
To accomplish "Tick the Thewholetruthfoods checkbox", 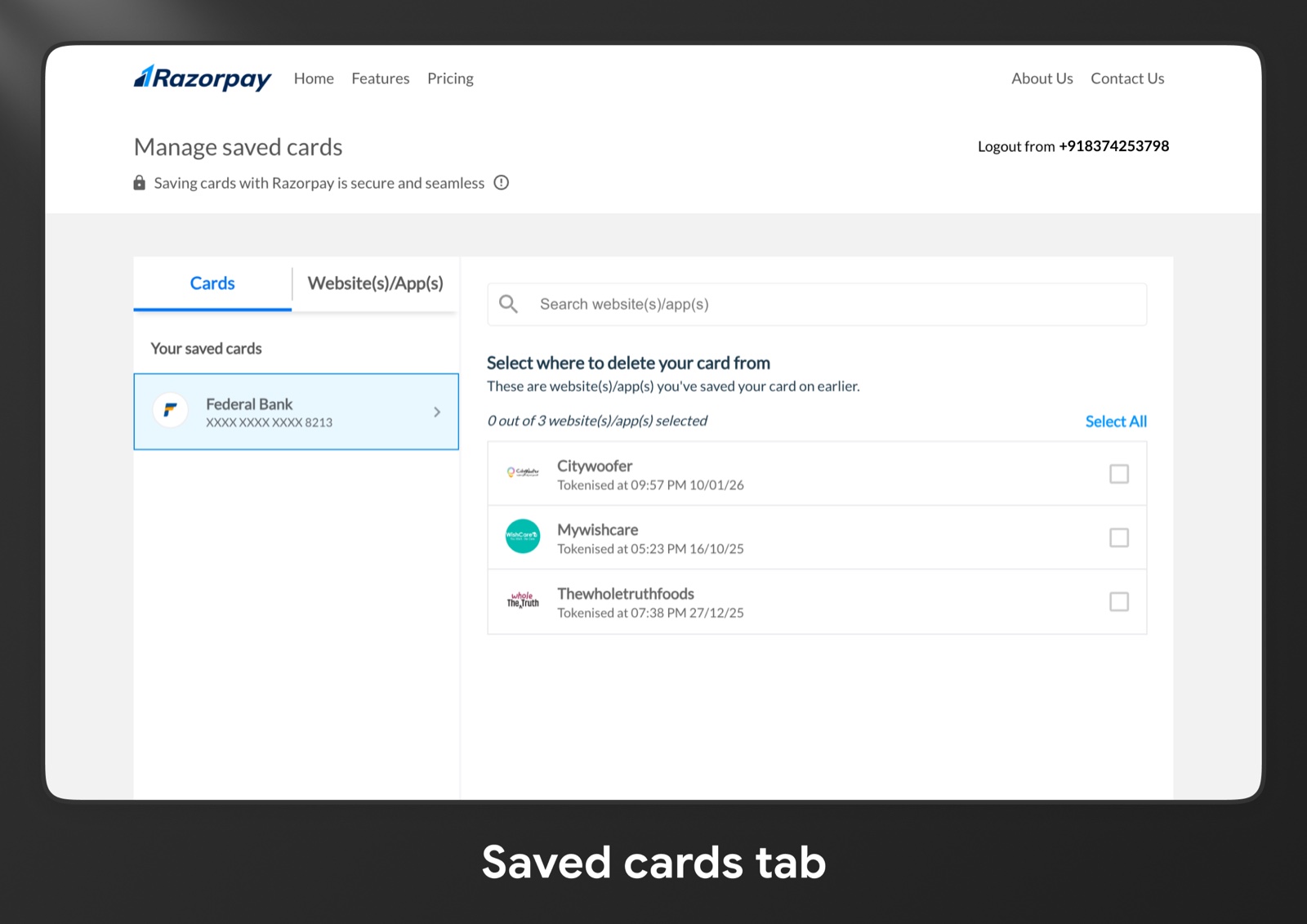I will pyautogui.click(x=1119, y=602).
